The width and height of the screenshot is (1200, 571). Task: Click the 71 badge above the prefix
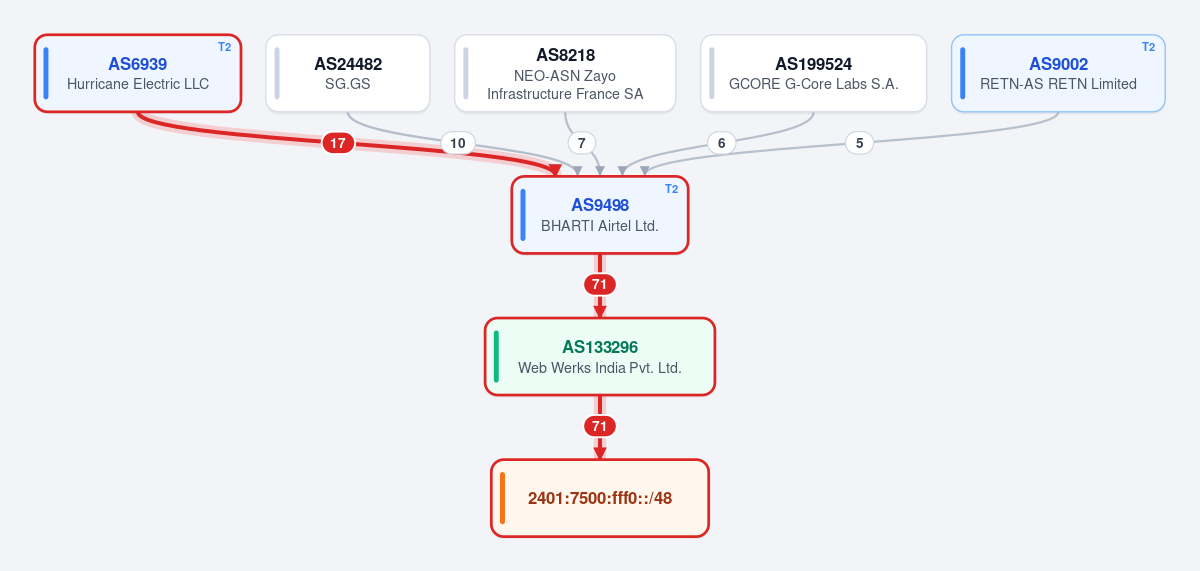[x=600, y=426]
